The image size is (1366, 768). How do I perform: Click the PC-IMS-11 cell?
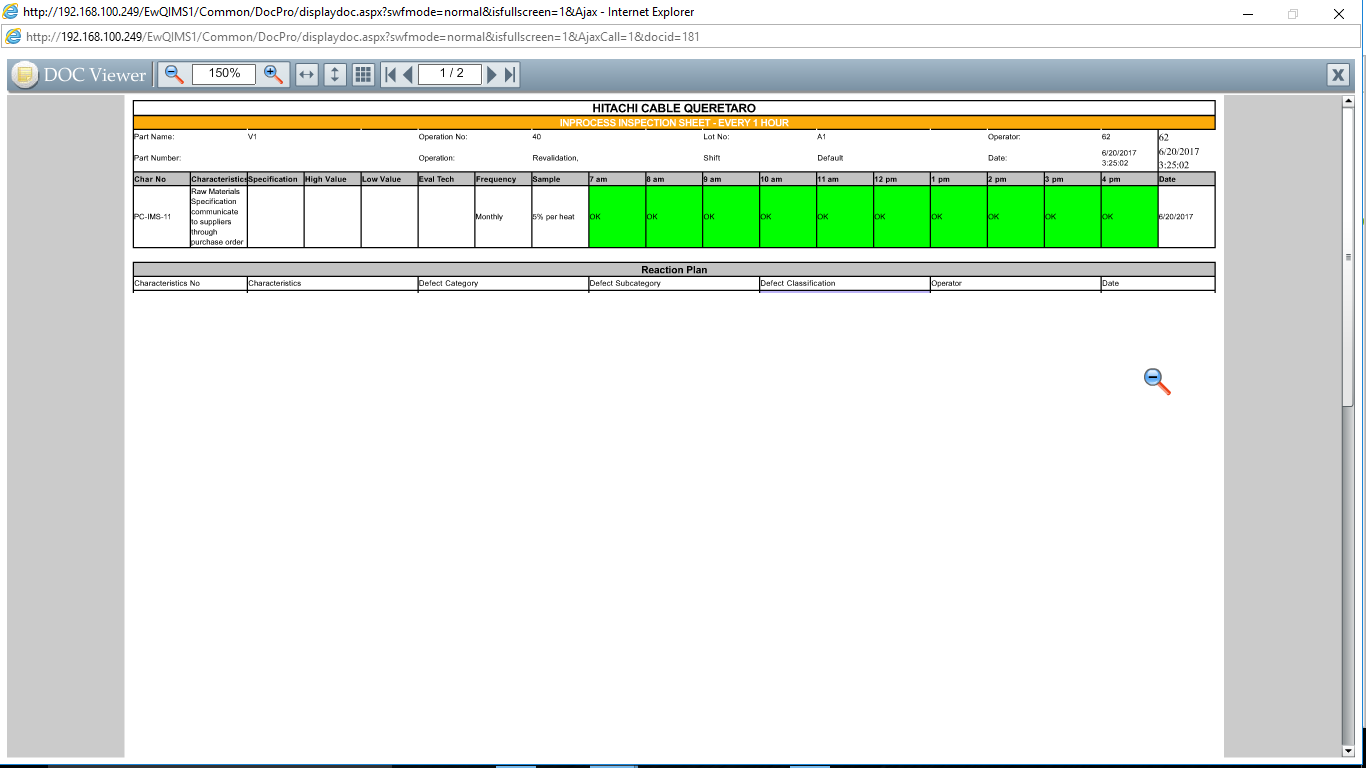(162, 216)
